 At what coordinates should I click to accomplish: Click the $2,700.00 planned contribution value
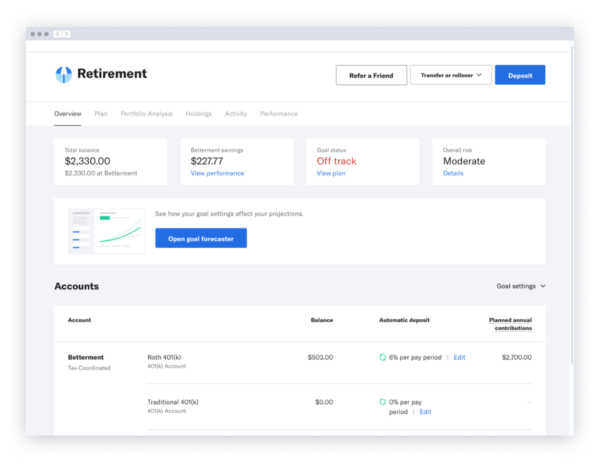pos(517,357)
